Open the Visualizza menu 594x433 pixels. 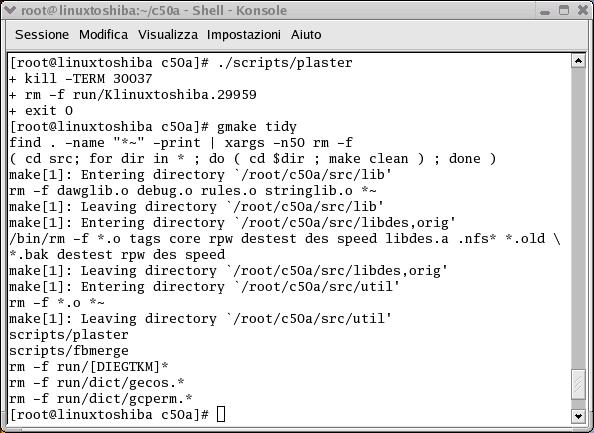(167, 34)
